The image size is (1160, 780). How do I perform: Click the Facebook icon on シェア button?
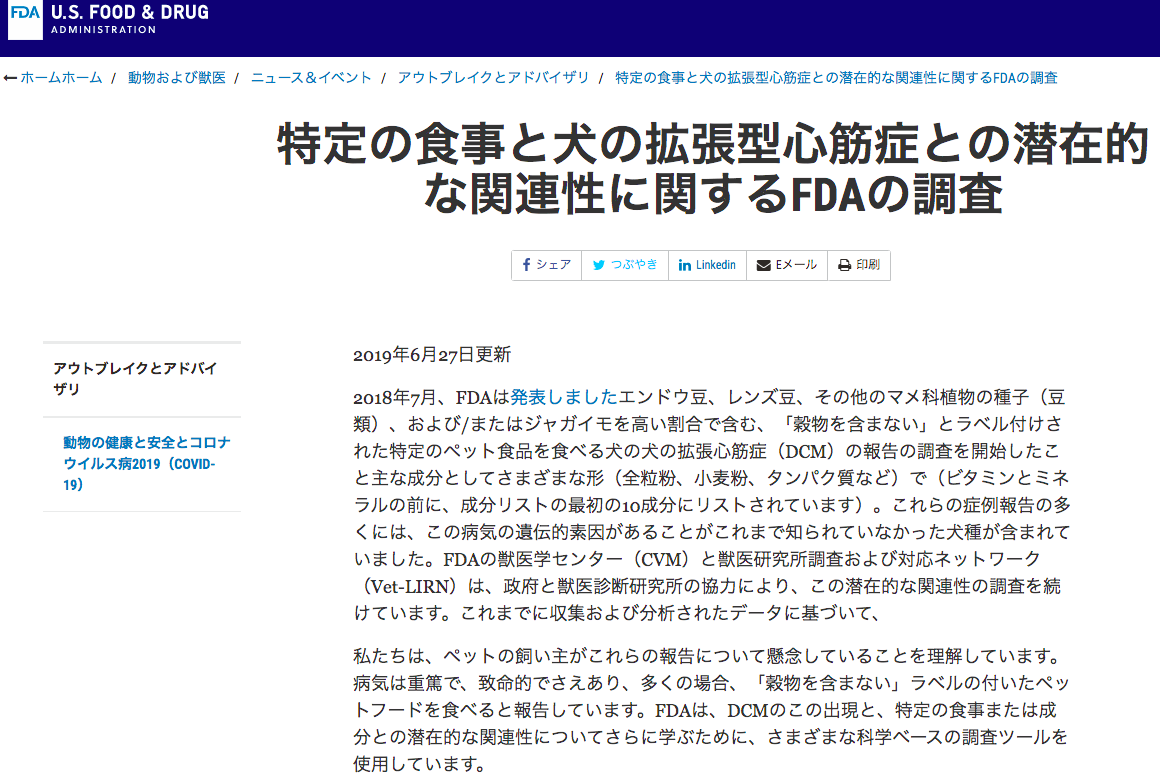click(526, 265)
